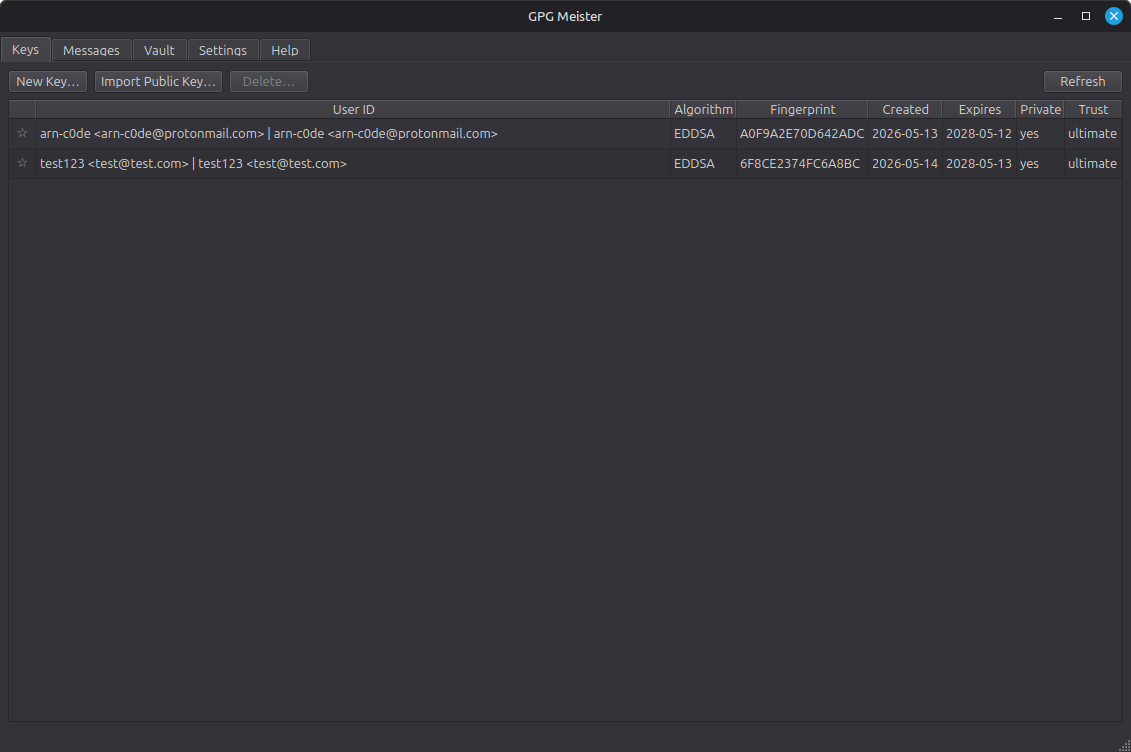
Task: Click created date 2026-05-13
Action: click(x=905, y=133)
